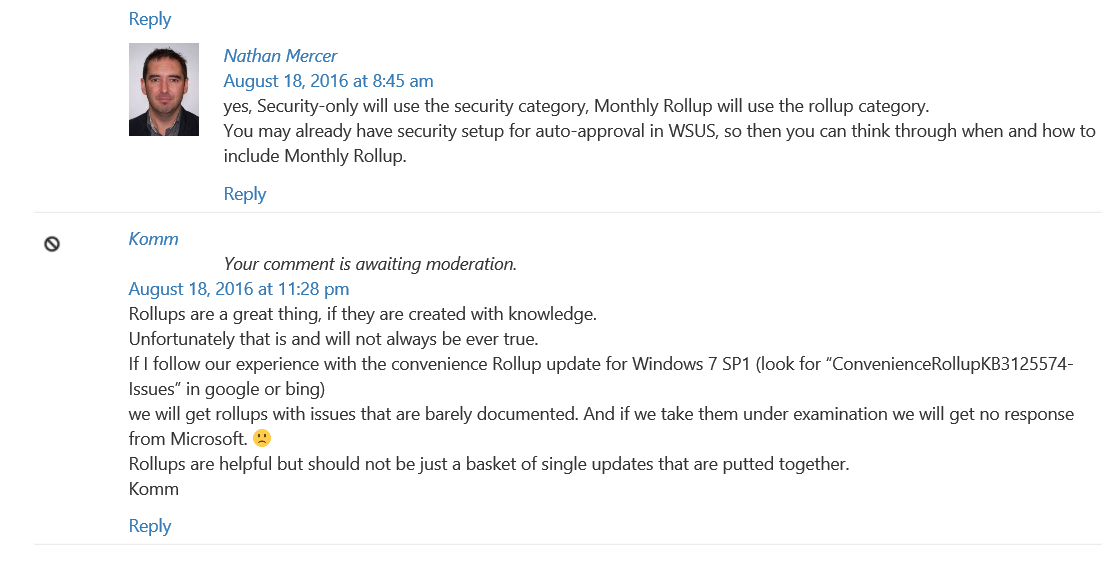Image resolution: width=1120 pixels, height=561 pixels.
Task: Click the line 'Unfortunately that is and will not'
Action: click(334, 339)
